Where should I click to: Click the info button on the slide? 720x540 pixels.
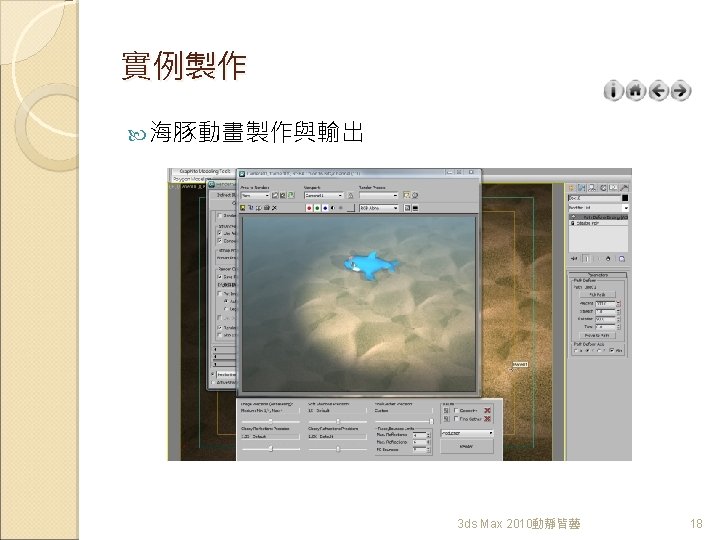click(x=613, y=91)
